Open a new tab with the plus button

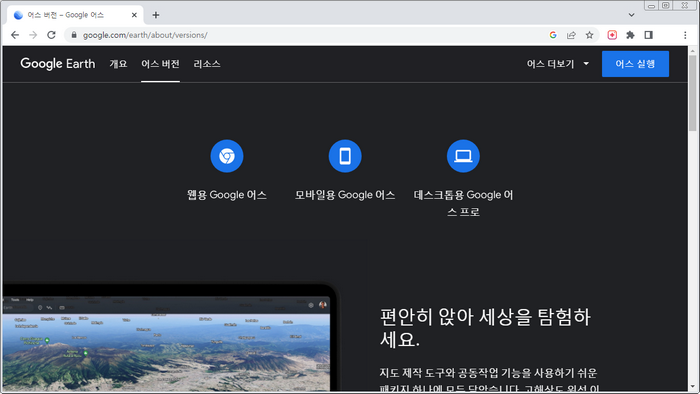point(155,15)
